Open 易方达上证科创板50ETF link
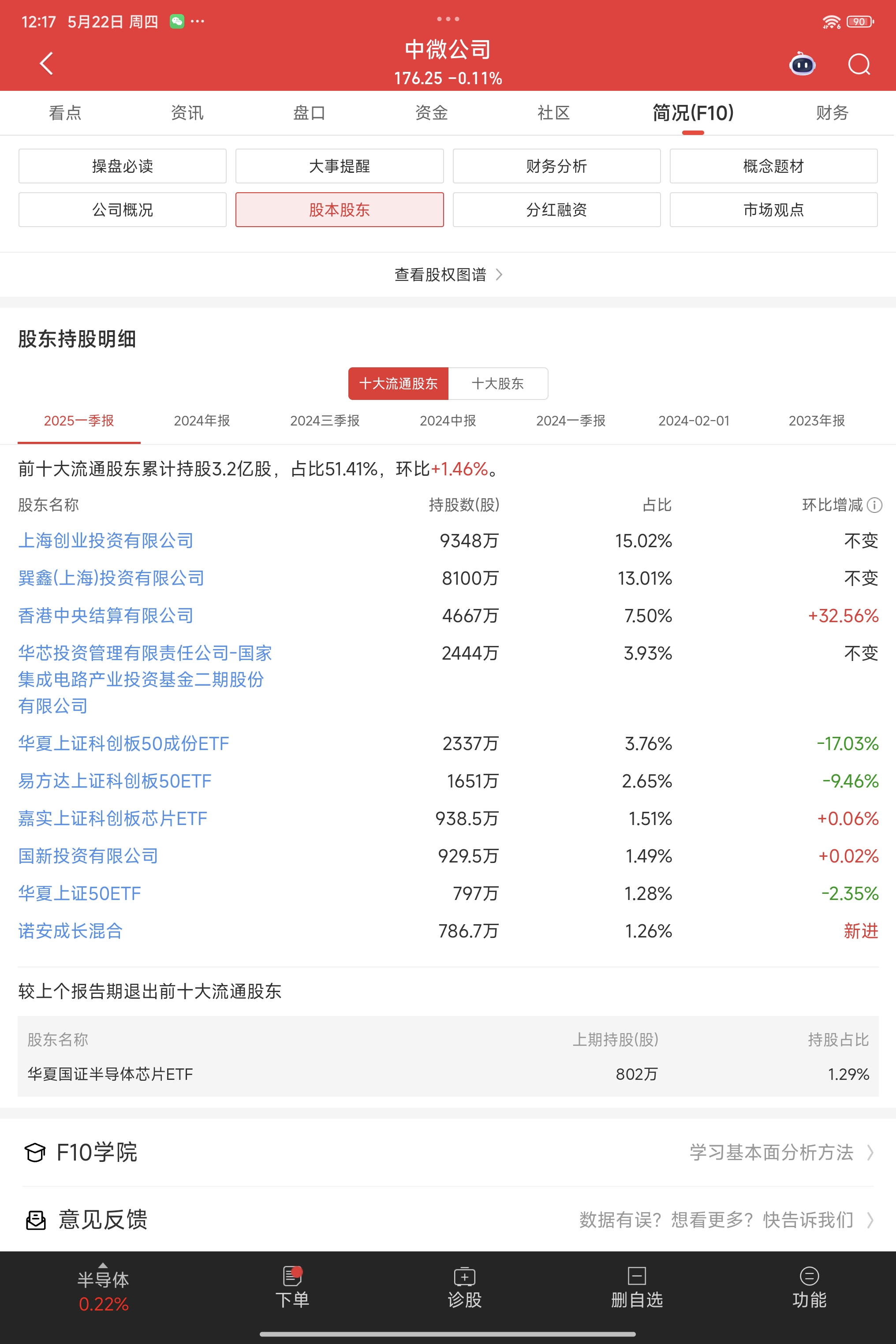The image size is (896, 1344). pyautogui.click(x=114, y=781)
